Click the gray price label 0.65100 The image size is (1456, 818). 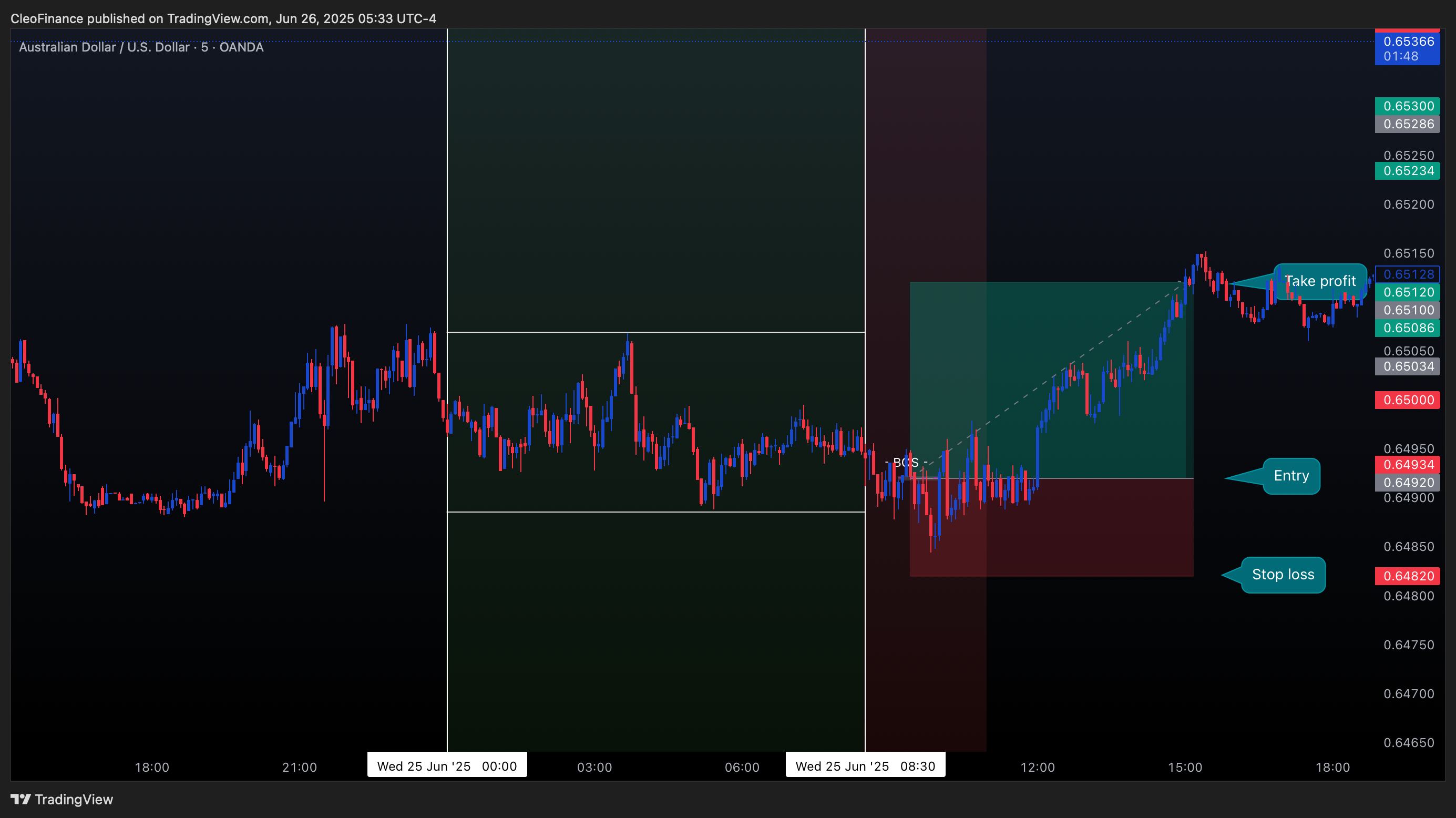coord(1408,310)
